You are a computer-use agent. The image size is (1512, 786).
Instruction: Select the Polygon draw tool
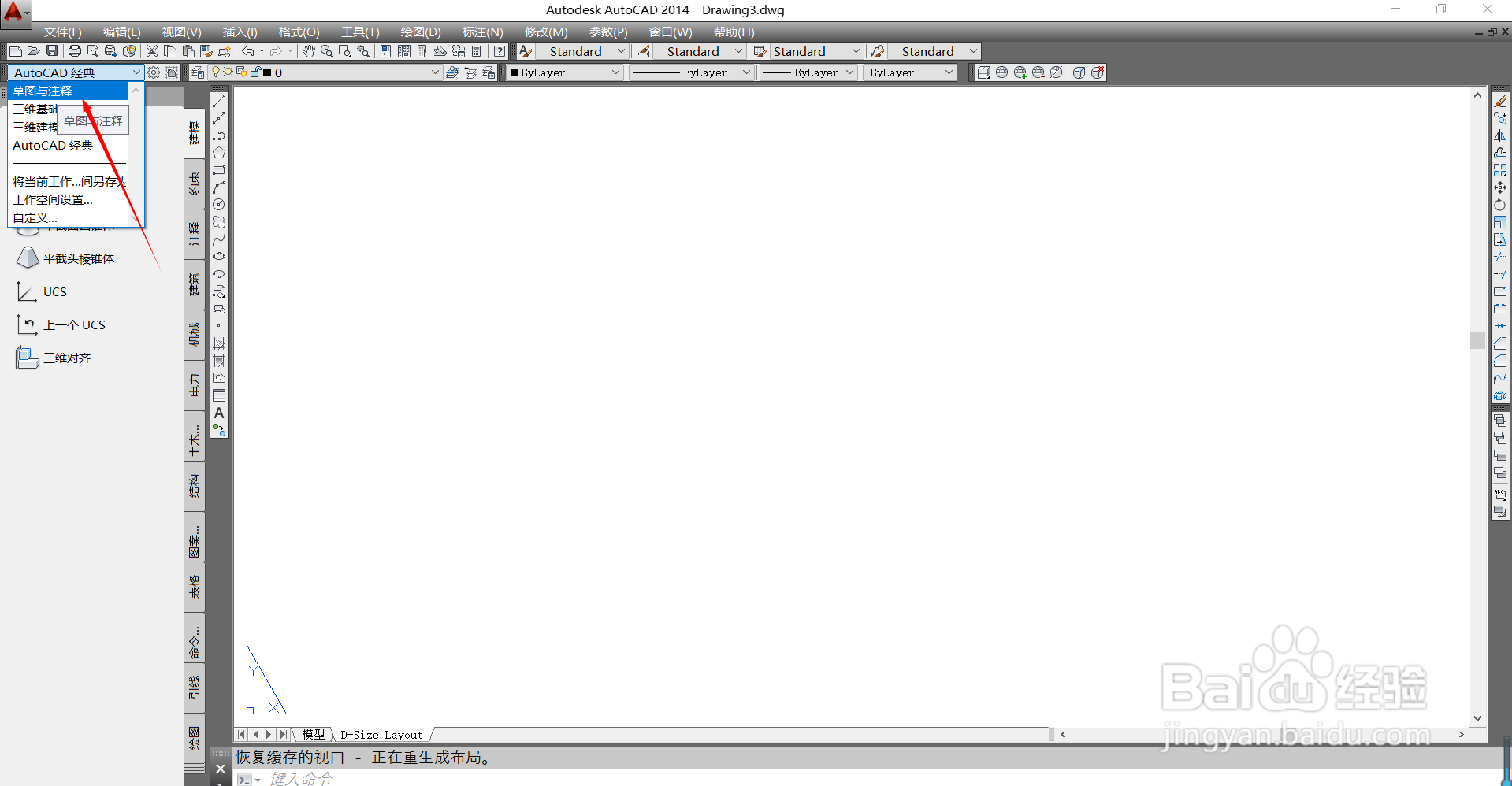pyautogui.click(x=219, y=153)
